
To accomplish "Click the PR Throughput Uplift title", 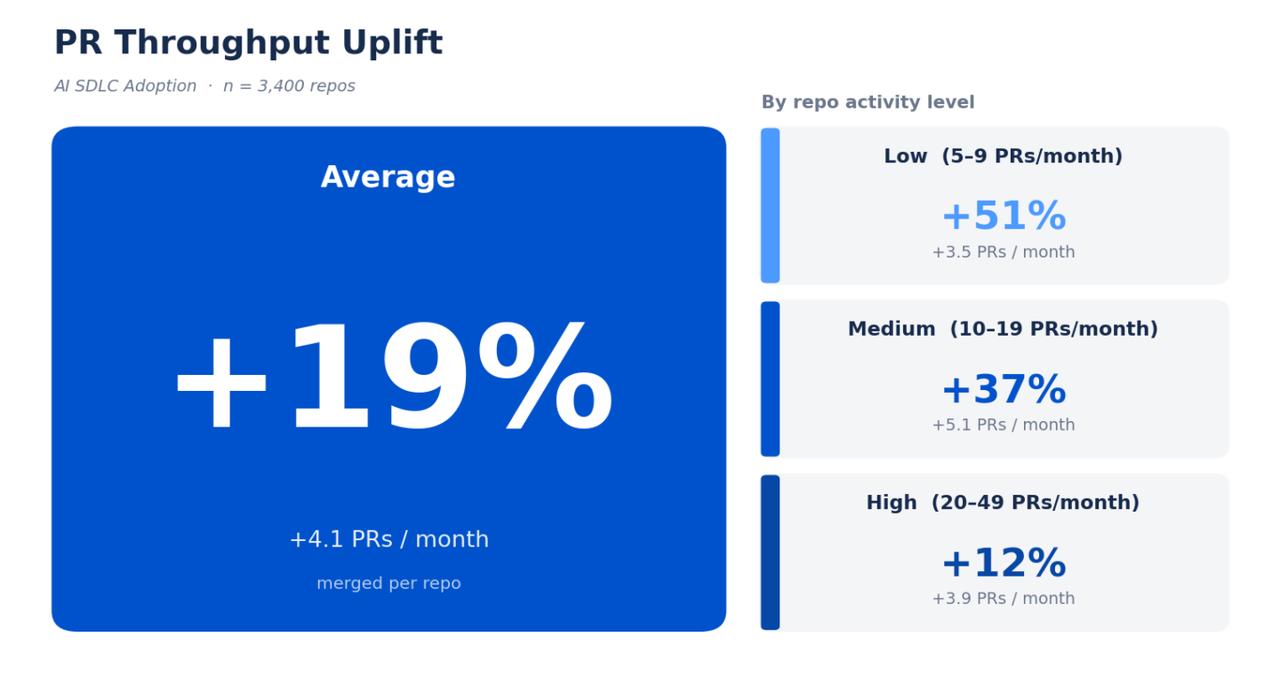I will click(x=248, y=43).
